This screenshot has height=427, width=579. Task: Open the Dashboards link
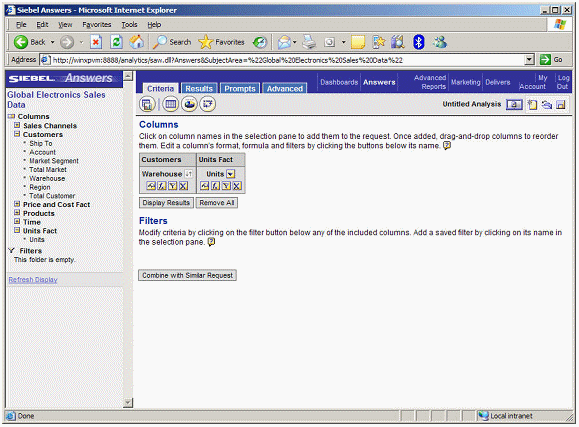(339, 82)
